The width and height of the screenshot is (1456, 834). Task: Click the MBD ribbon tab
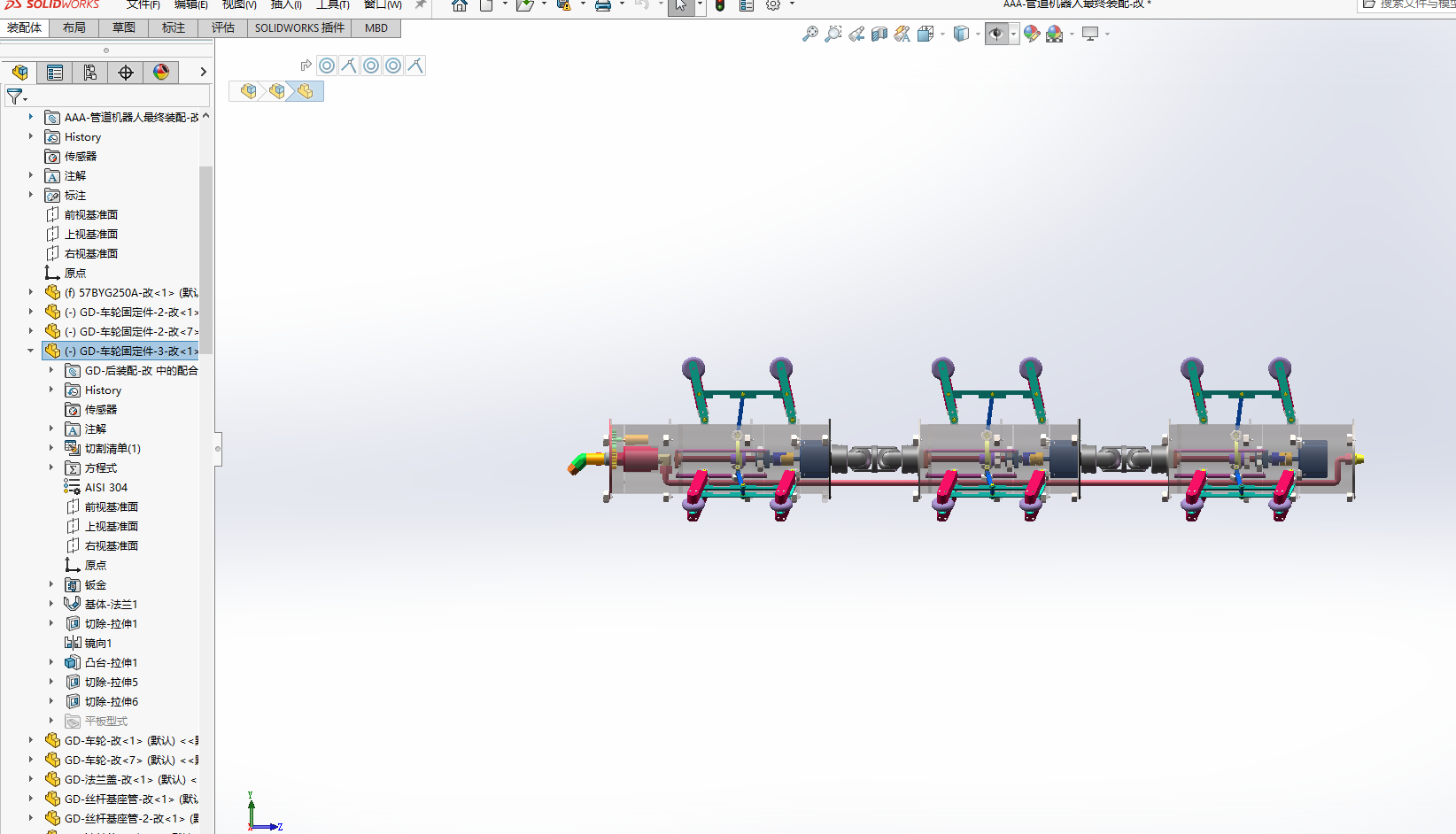(376, 27)
